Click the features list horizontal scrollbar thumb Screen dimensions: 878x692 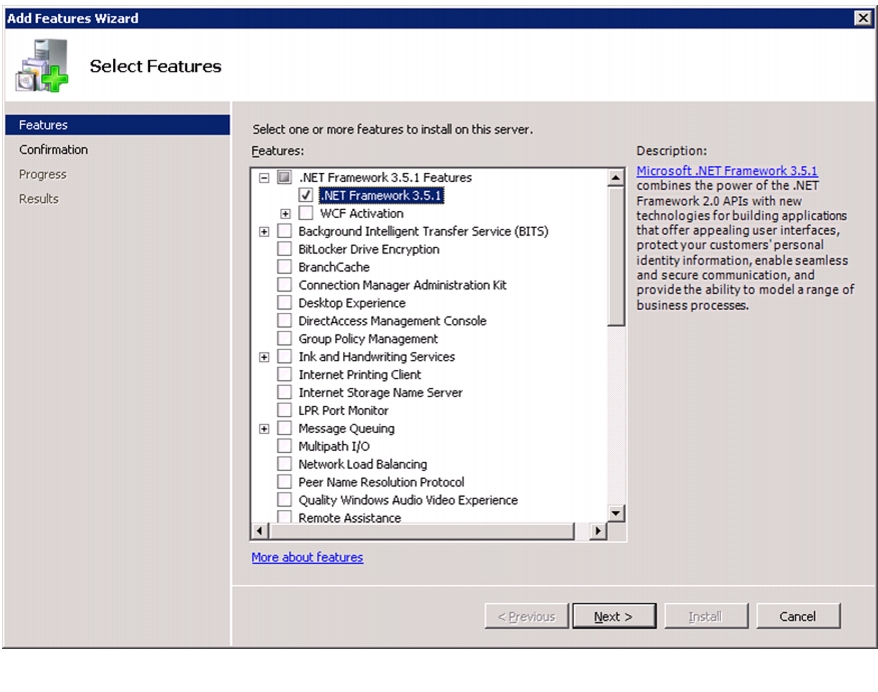tap(422, 531)
